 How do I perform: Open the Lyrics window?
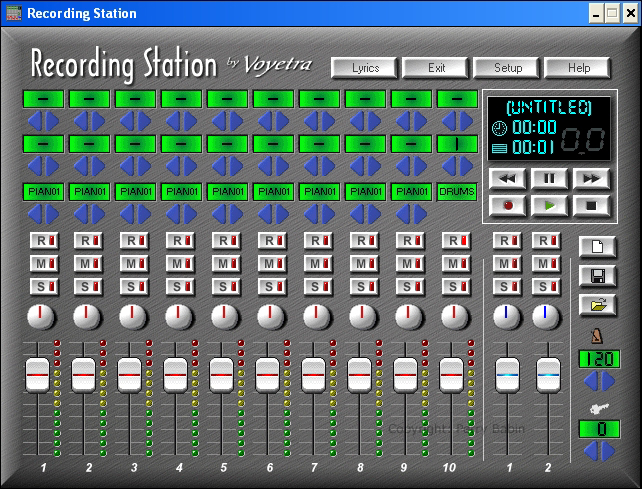tap(364, 68)
